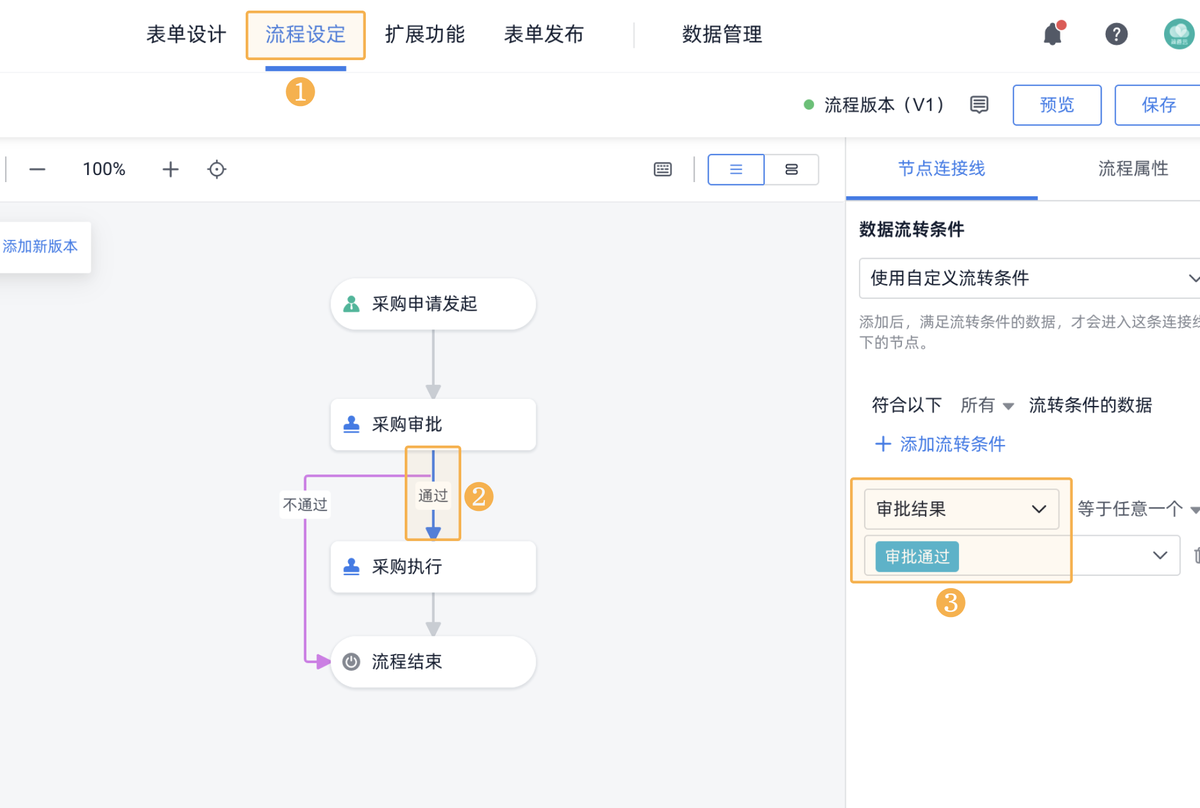Click the notification bell icon
The height and width of the screenshot is (808, 1200).
point(1052,35)
